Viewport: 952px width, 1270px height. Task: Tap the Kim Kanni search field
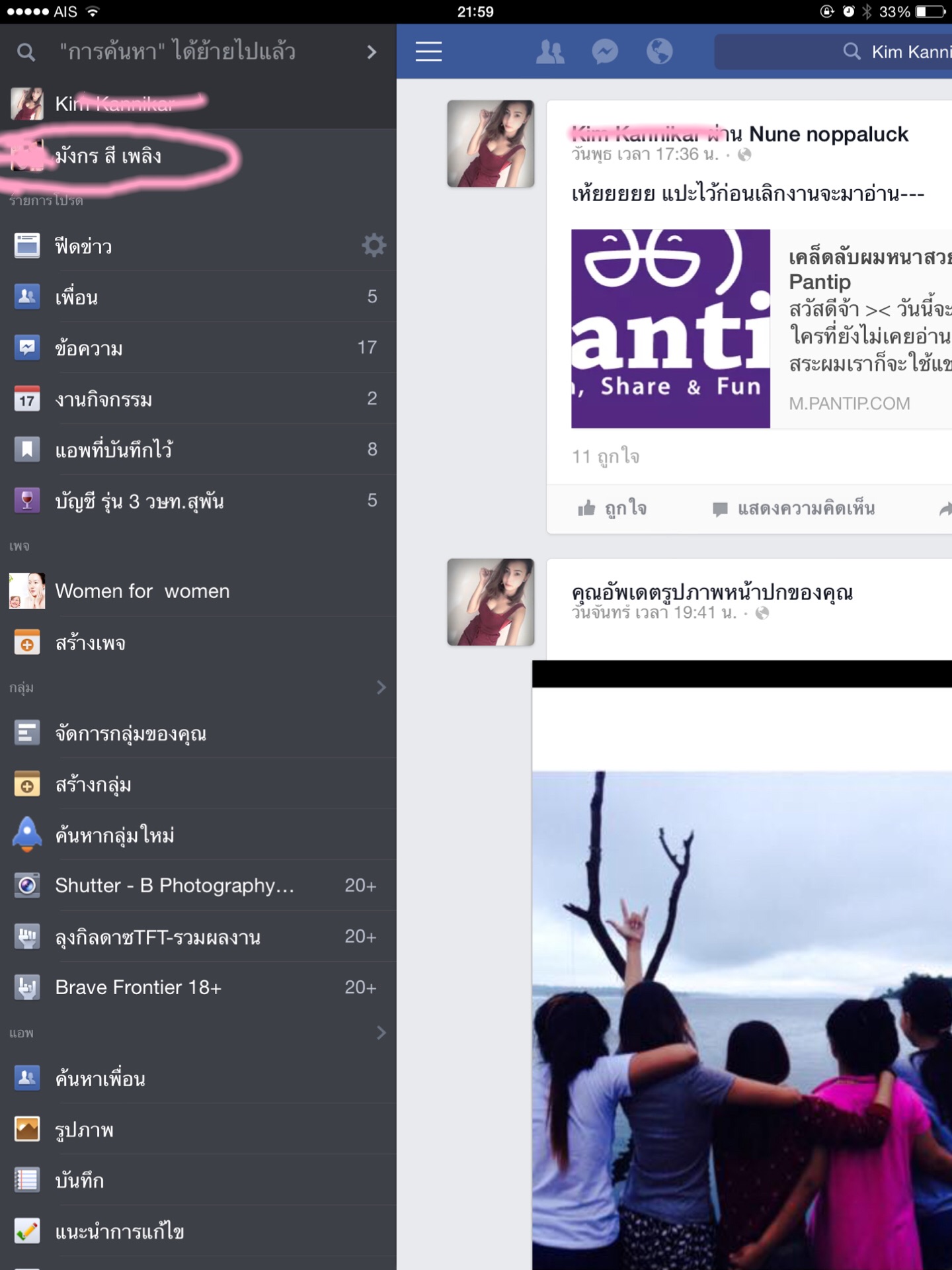point(833,52)
